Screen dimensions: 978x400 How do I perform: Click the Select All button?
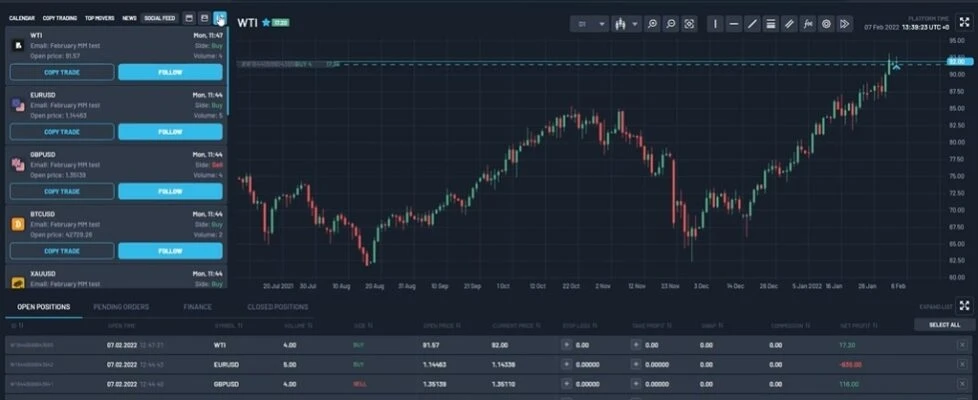944,324
